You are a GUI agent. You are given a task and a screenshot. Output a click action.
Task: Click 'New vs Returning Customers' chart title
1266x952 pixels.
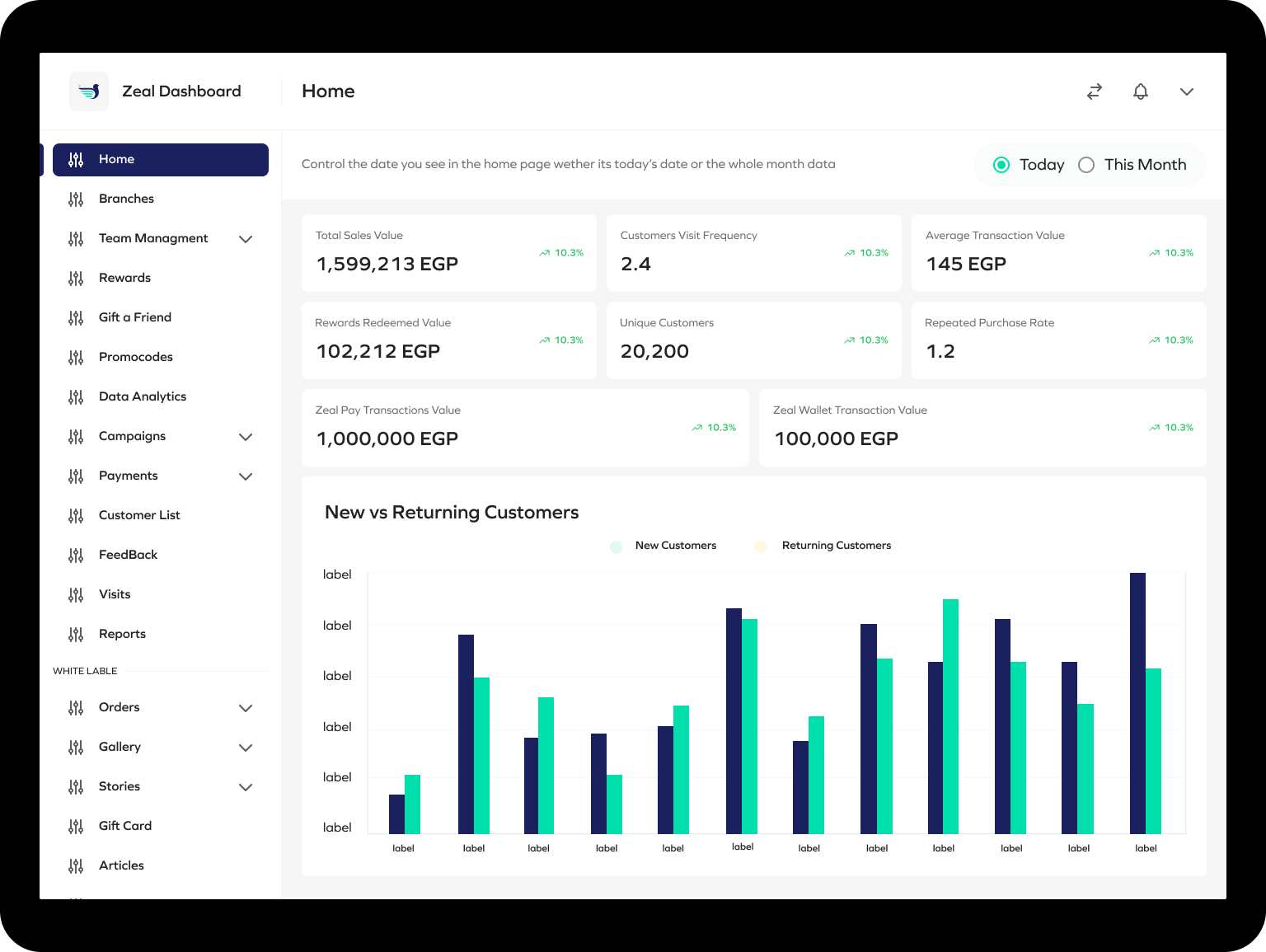452,513
